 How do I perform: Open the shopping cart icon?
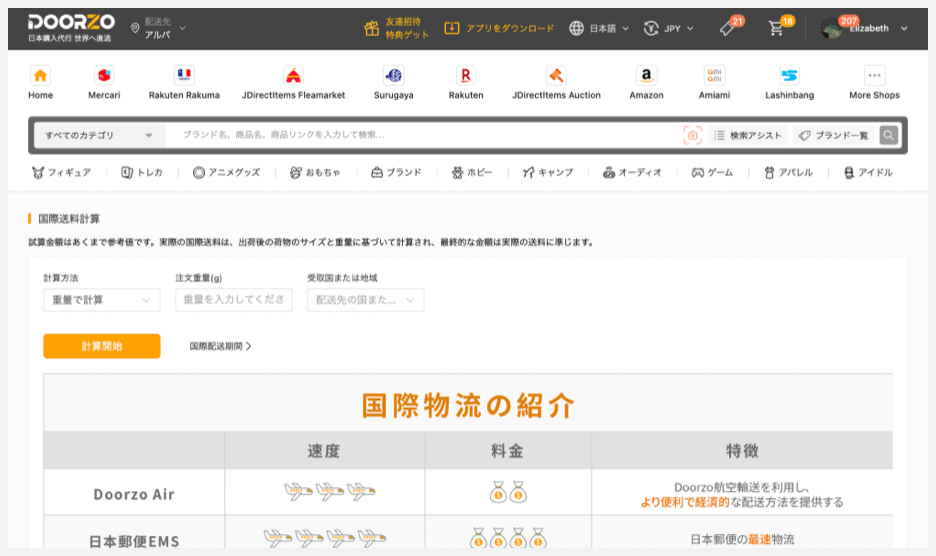click(x=776, y=29)
